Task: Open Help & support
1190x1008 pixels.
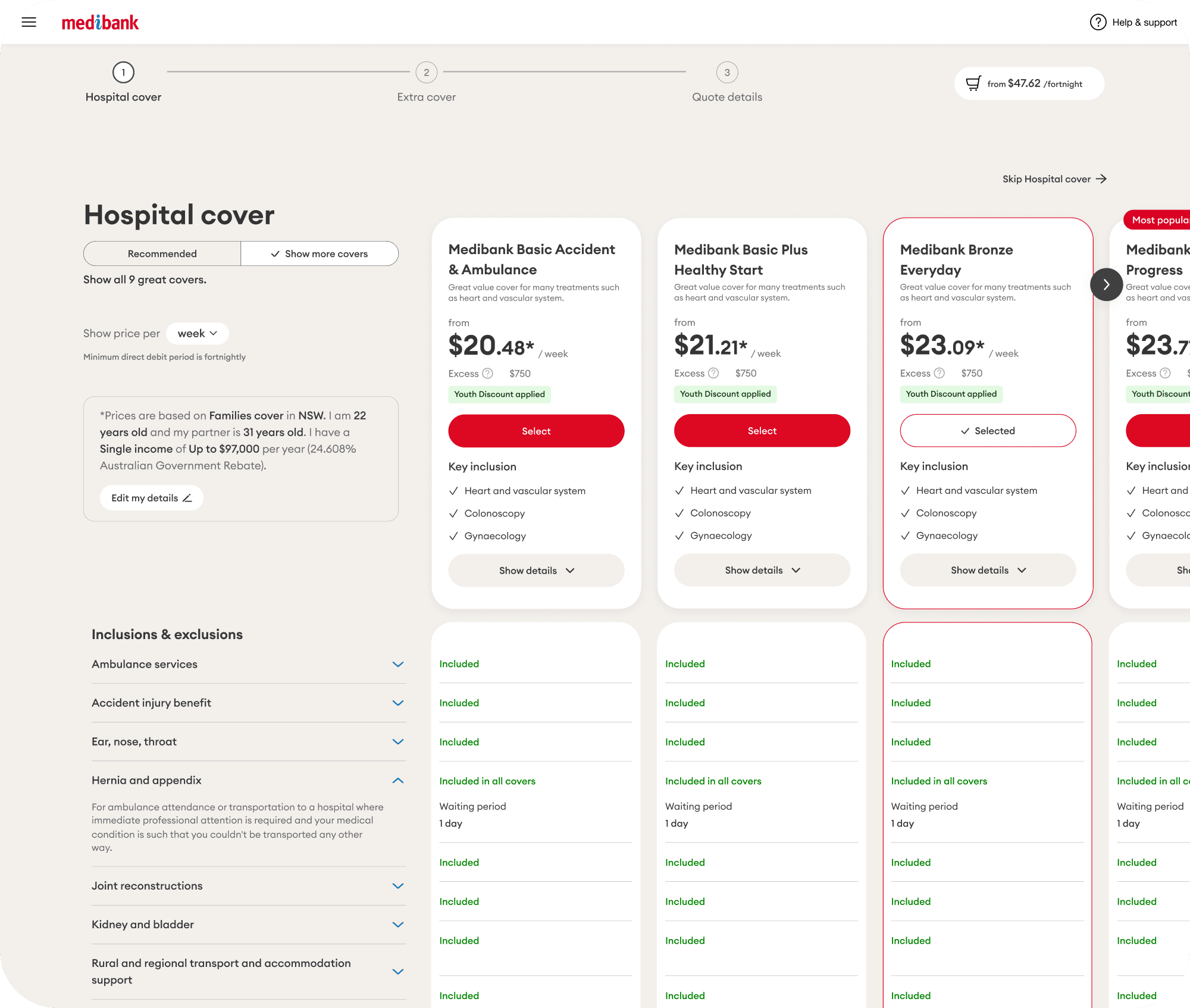Action: [x=1133, y=23]
